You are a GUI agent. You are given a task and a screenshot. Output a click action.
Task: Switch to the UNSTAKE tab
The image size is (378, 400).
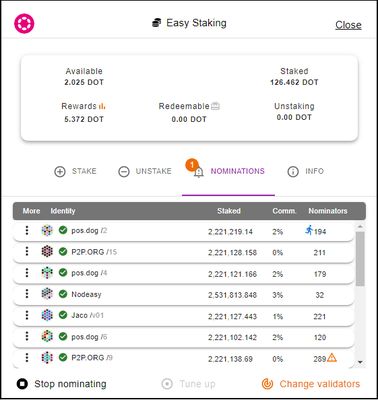[145, 172]
